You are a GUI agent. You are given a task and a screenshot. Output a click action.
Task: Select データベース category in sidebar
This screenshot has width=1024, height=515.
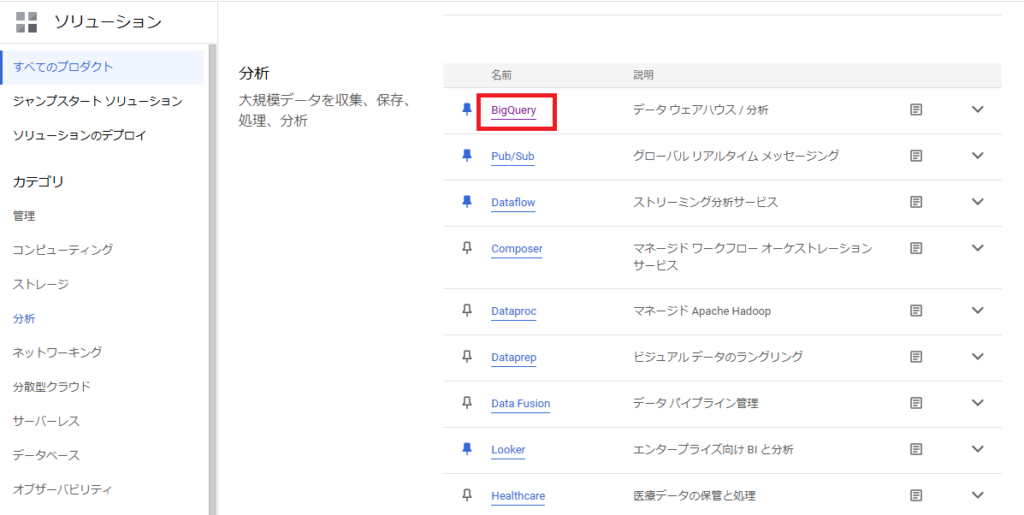click(x=46, y=455)
